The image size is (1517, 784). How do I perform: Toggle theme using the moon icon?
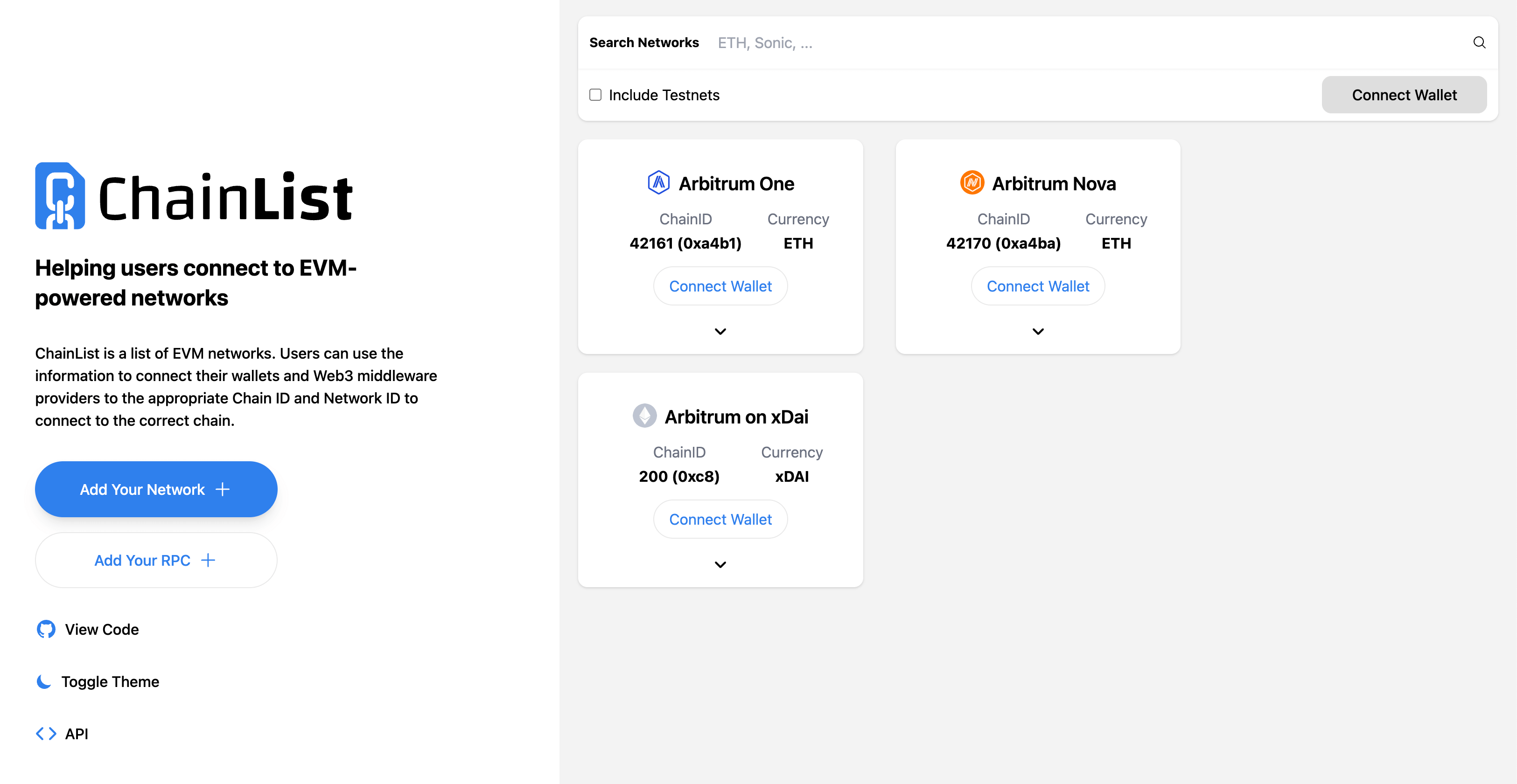coord(44,681)
